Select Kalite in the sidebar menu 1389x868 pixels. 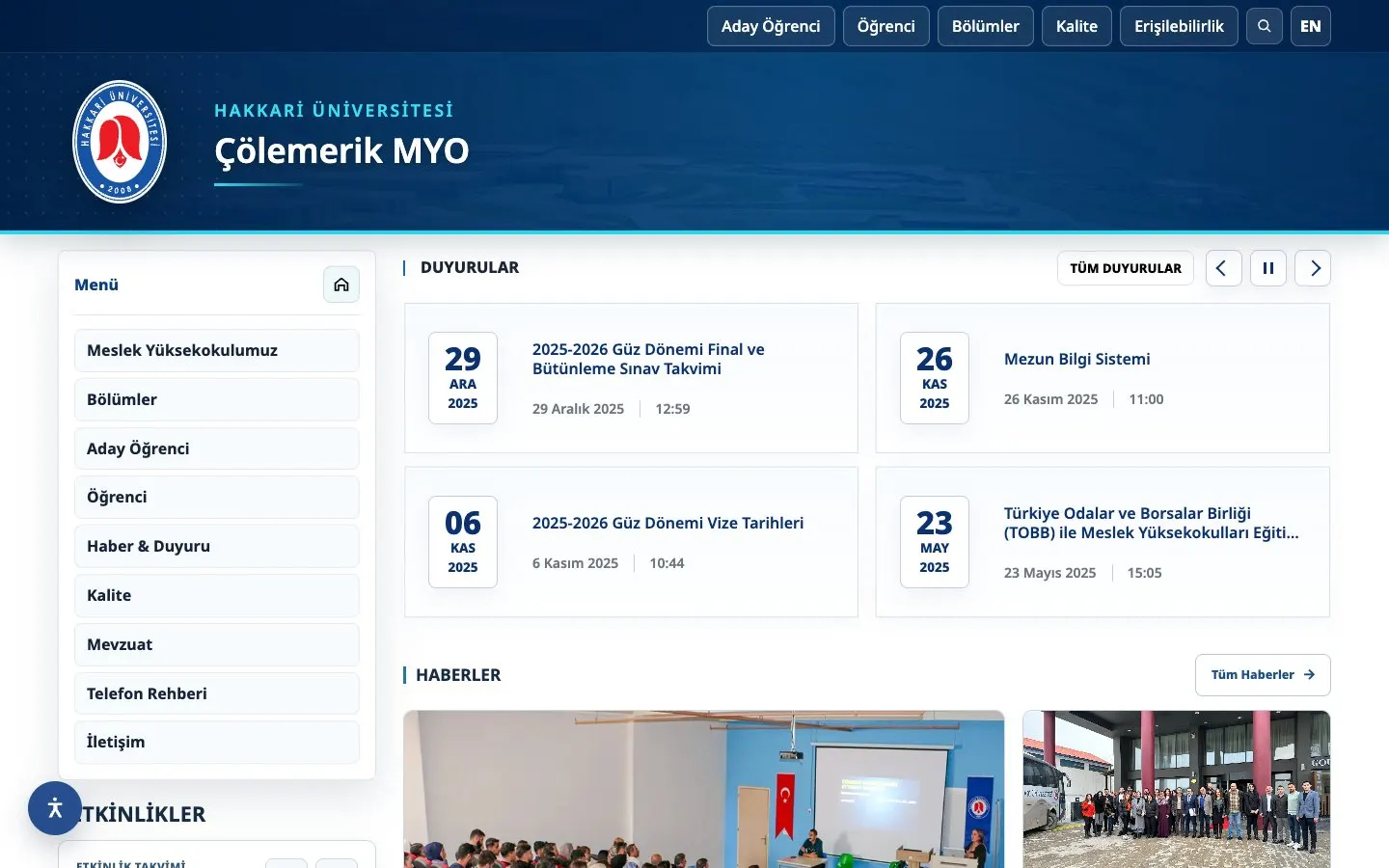pyautogui.click(x=217, y=595)
